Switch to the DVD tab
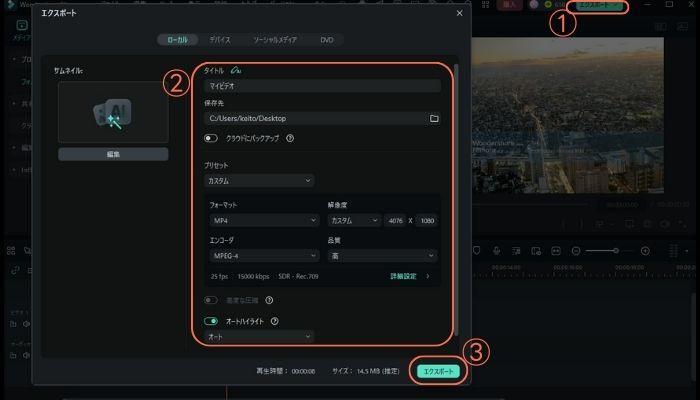The width and height of the screenshot is (700, 400). click(x=327, y=40)
